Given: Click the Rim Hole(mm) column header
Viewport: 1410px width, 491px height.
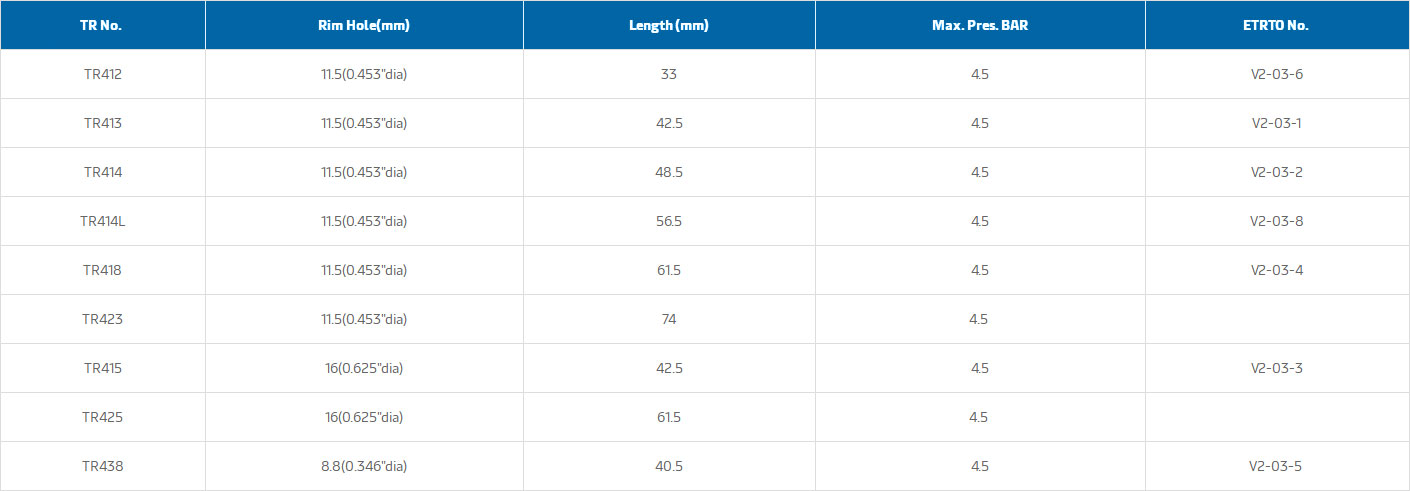Looking at the screenshot, I should pyautogui.click(x=364, y=25).
